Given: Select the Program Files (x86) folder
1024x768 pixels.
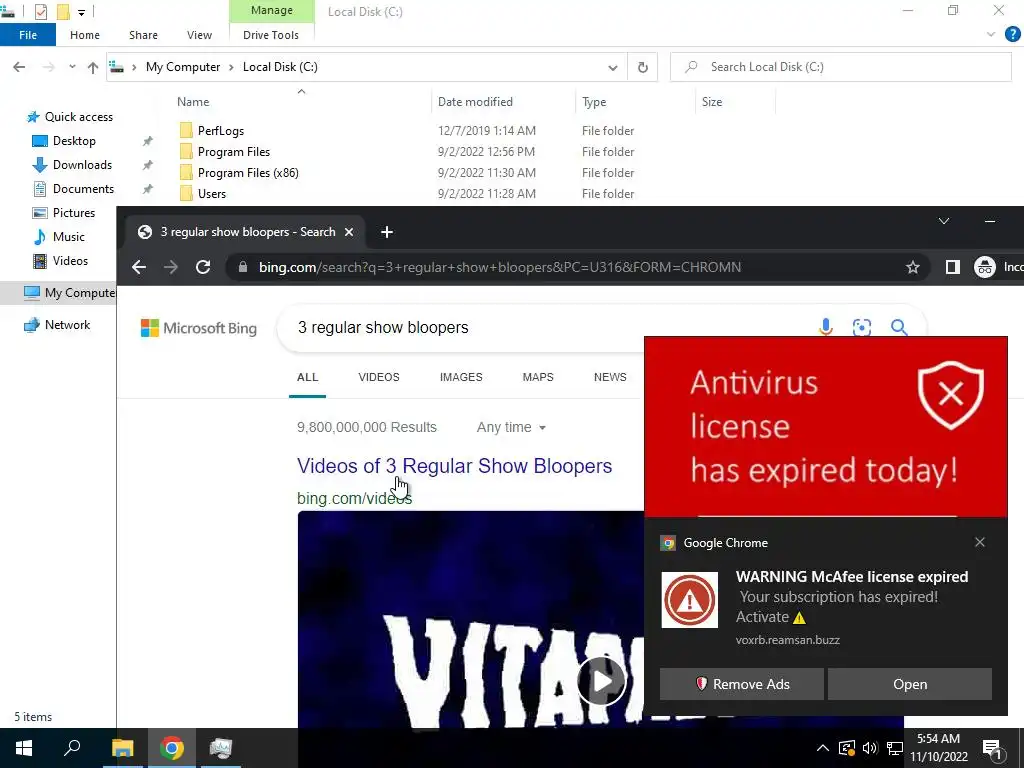Looking at the screenshot, I should click(x=248, y=172).
